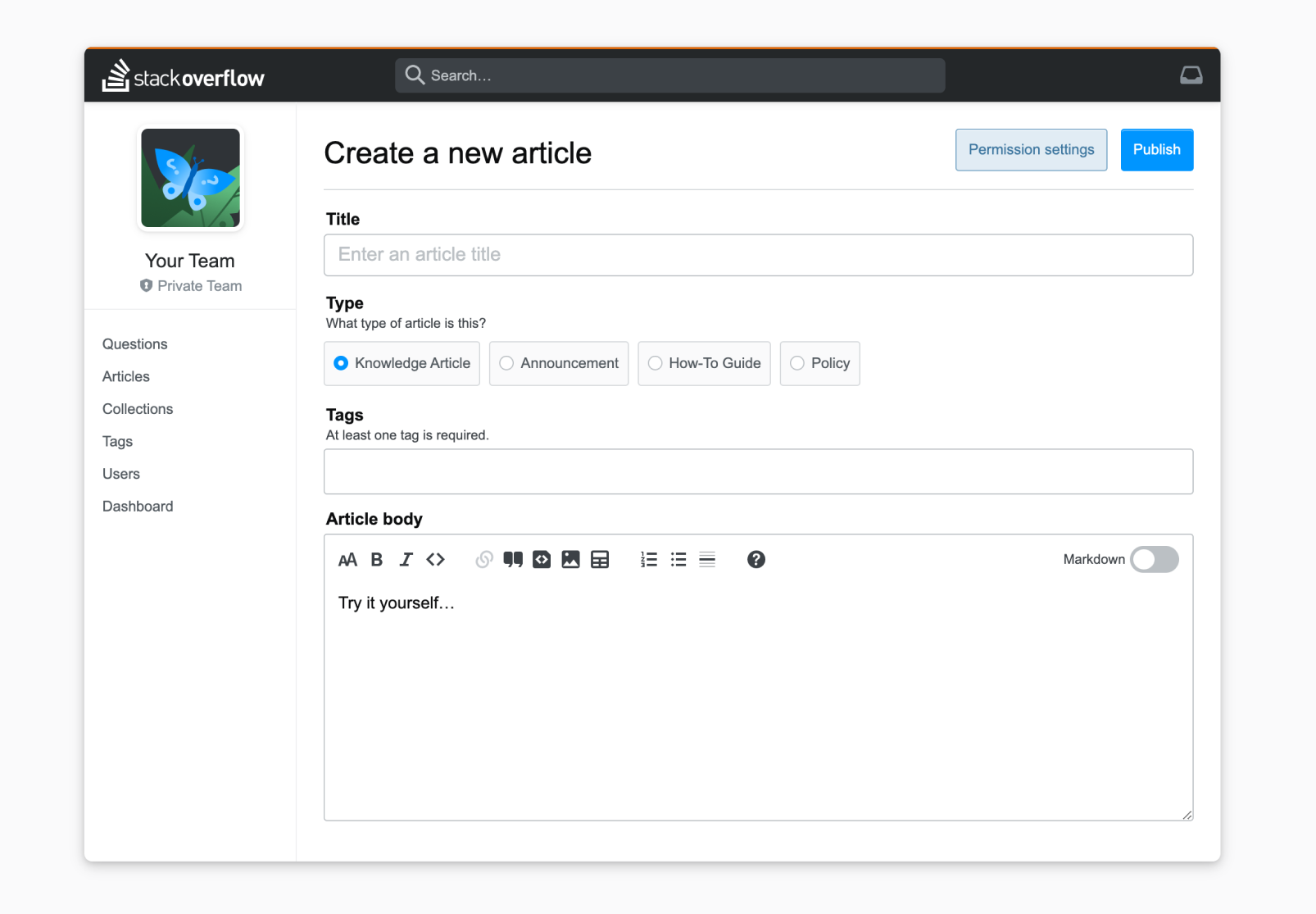Viewport: 1316px width, 914px height.
Task: Click the 'Create a new article' heading
Action: (458, 153)
